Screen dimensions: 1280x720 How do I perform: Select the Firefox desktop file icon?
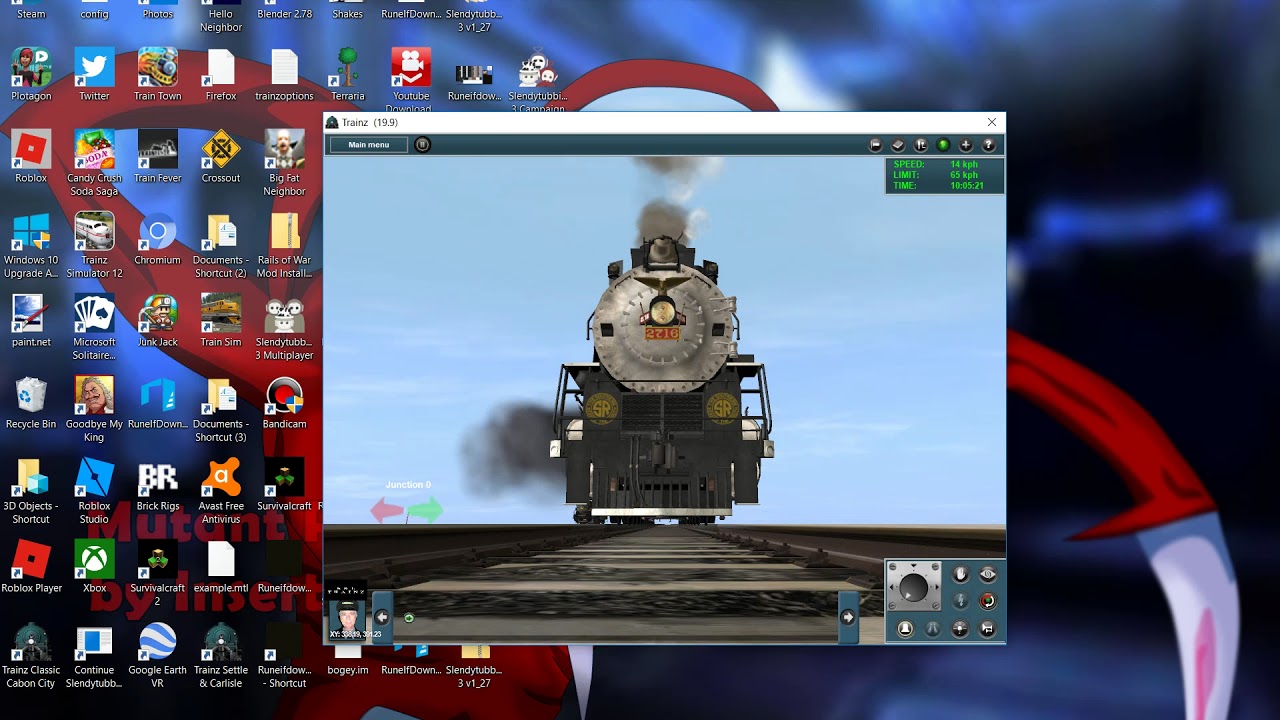coord(221,75)
